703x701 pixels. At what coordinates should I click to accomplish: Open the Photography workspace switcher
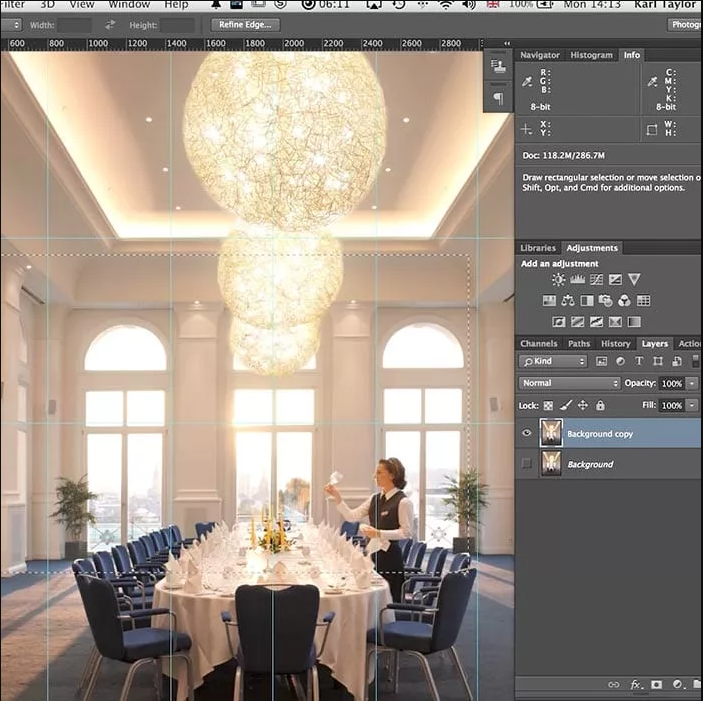(x=685, y=25)
